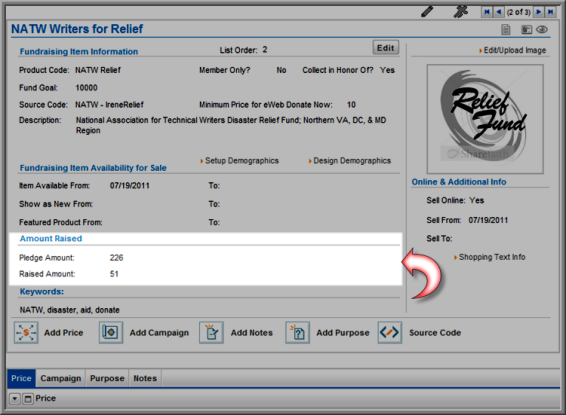Go to last record navigation arrow
This screenshot has height=415, width=566.
tap(550, 12)
